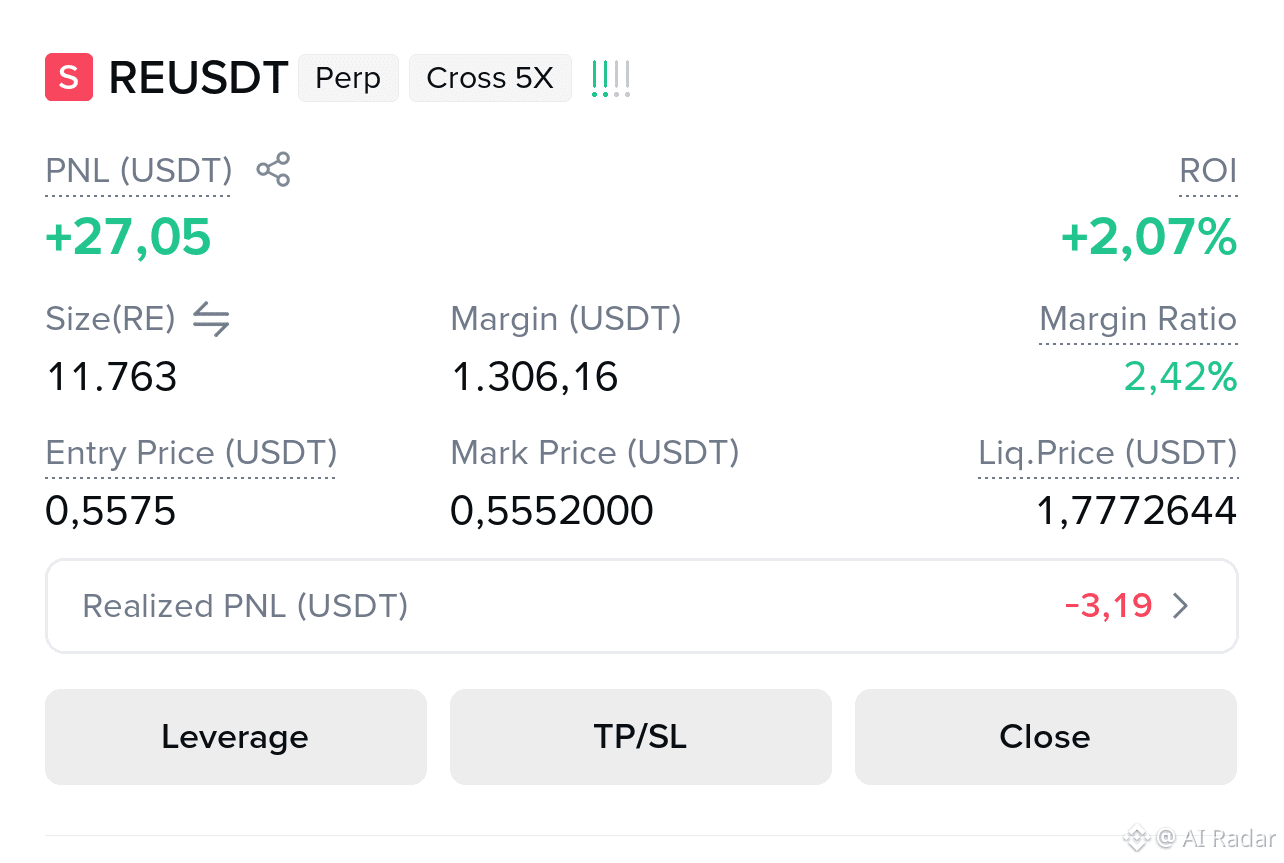Screen dimensions: 1284x863
Task: Click the Size(RE) label
Action: click(110, 319)
